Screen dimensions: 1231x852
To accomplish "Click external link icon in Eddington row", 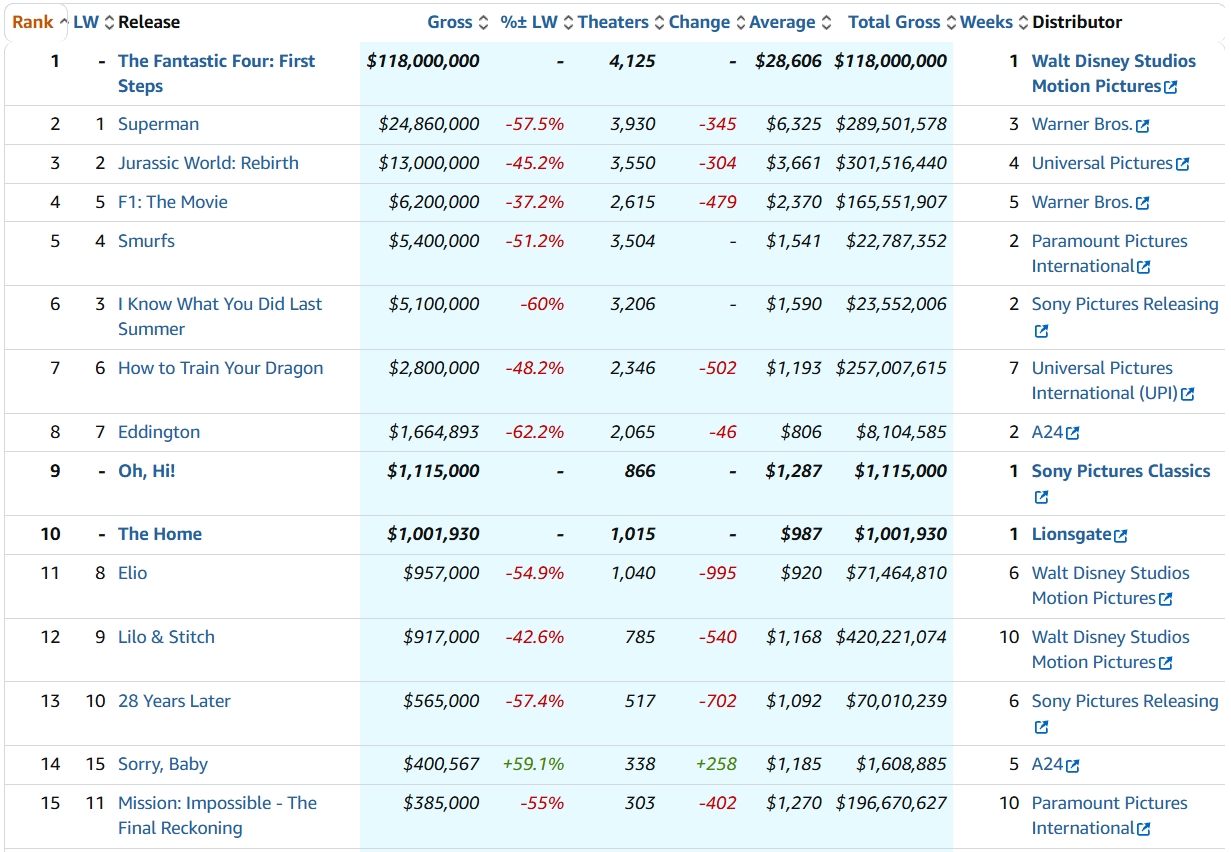I will tap(1073, 433).
